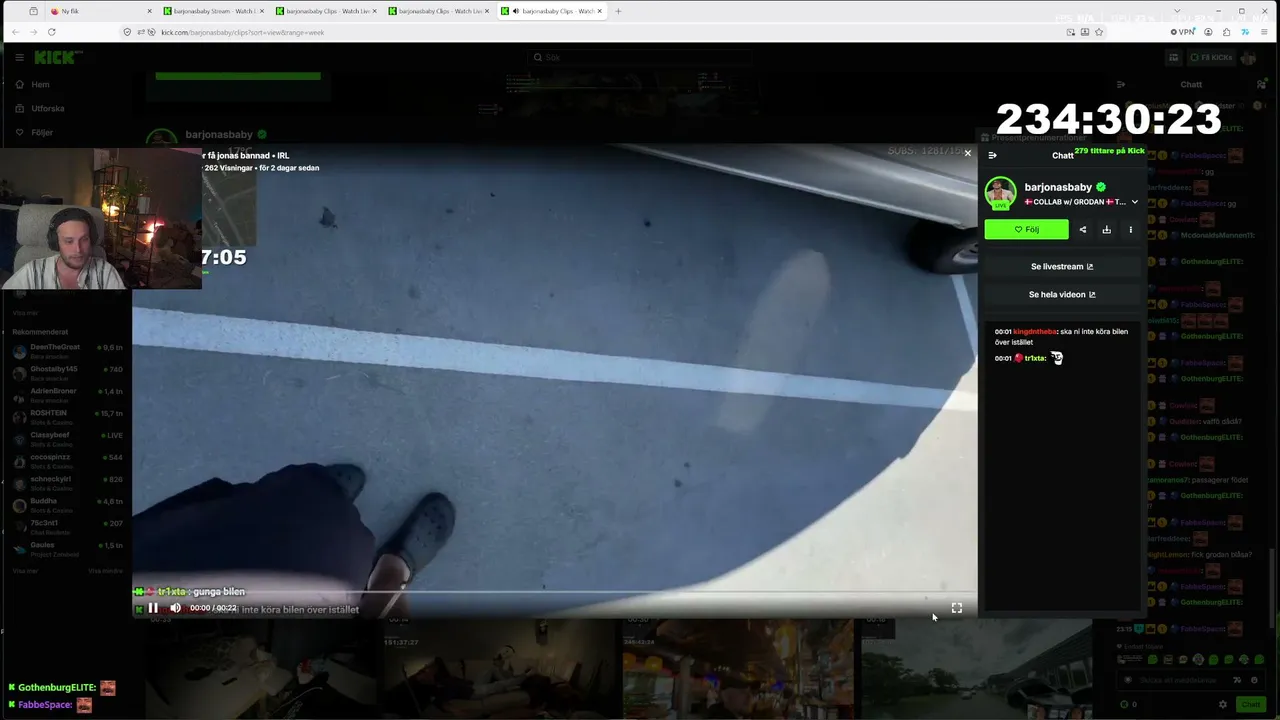
Task: Switch to the active barjonasbaby Clips tab
Action: (551, 11)
